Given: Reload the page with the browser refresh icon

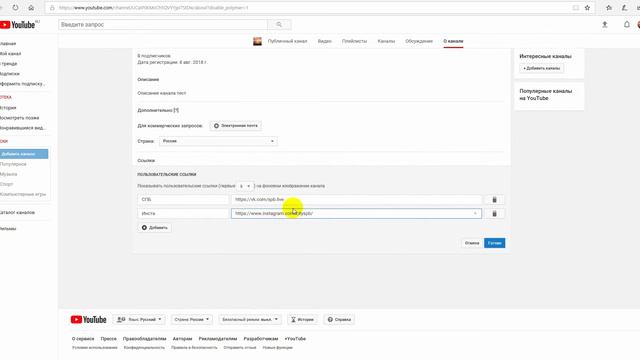Looking at the screenshot, I should [15, 7].
